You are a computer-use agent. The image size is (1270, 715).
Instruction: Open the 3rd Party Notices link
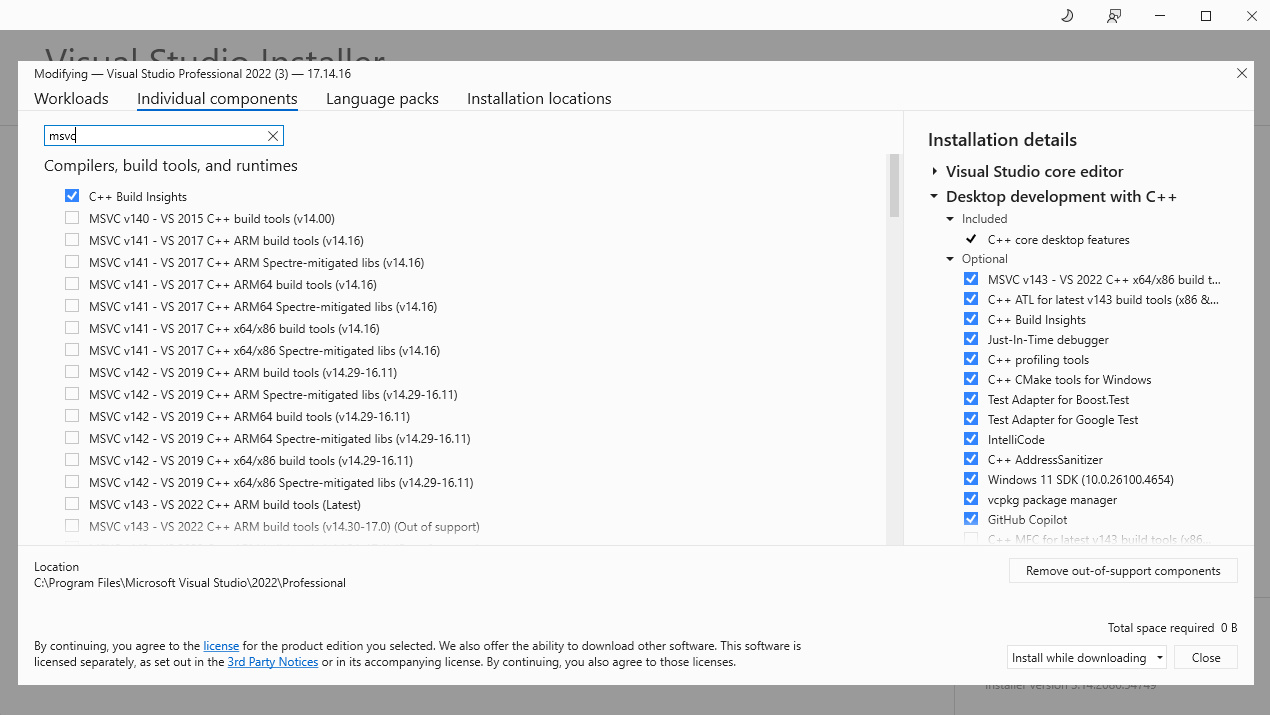pos(272,662)
